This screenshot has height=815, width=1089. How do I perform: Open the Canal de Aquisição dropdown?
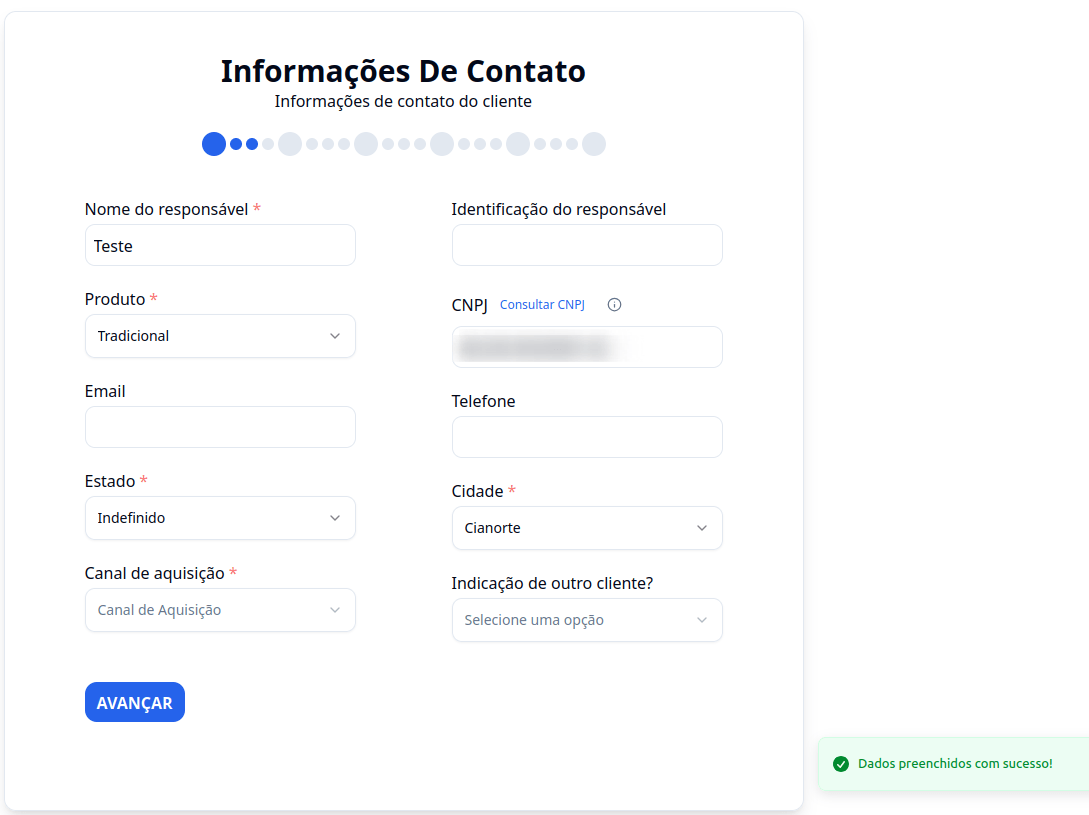[x=220, y=610]
